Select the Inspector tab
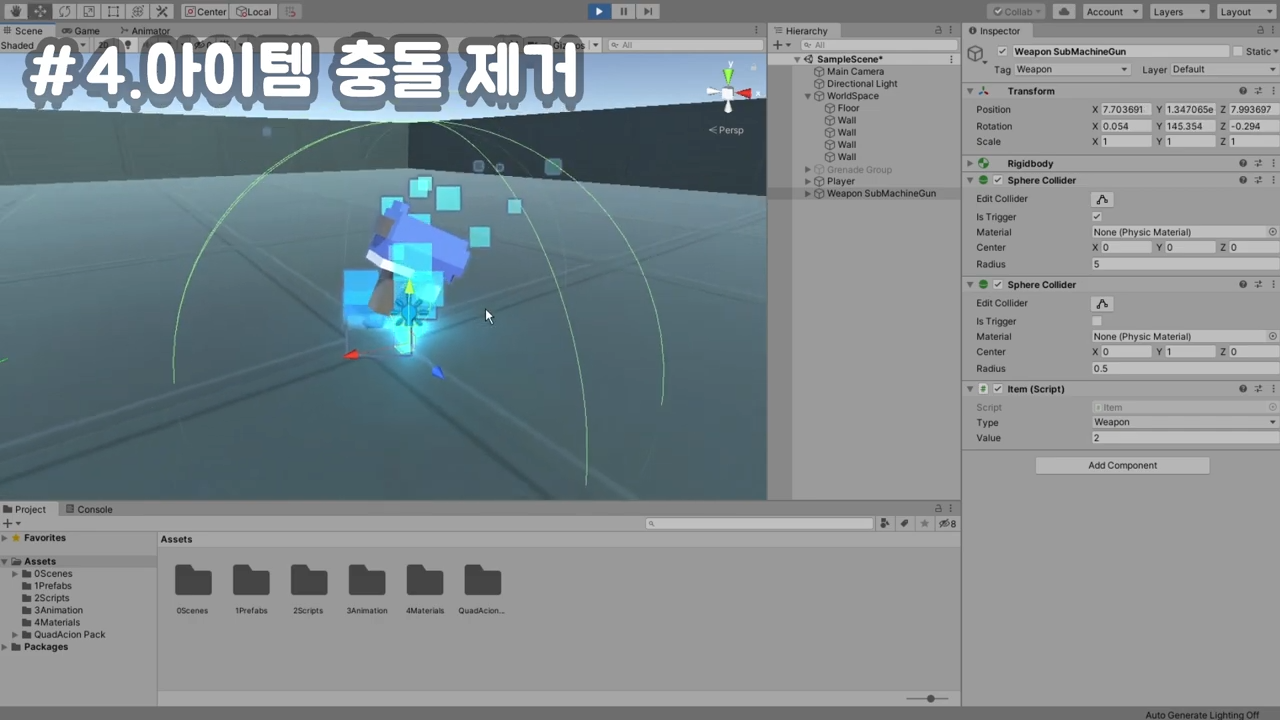 [994, 31]
